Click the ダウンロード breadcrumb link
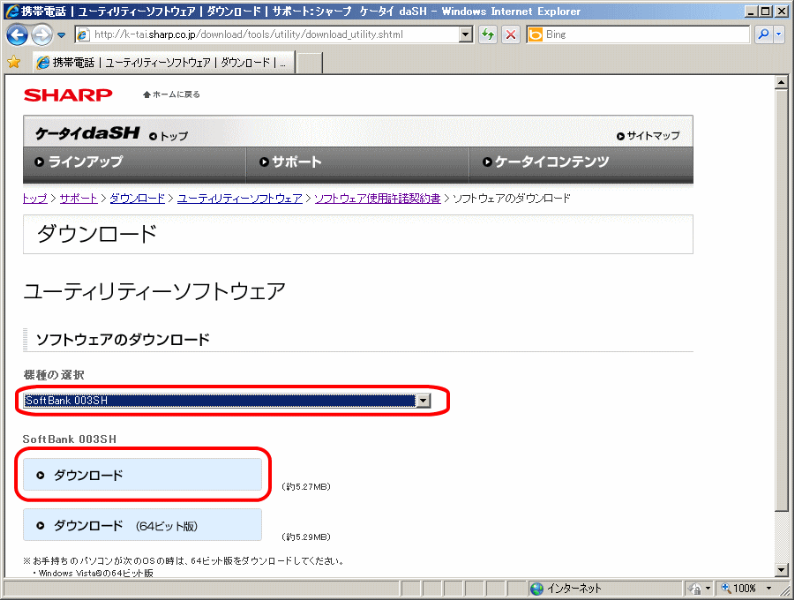794x600 pixels. (137, 198)
